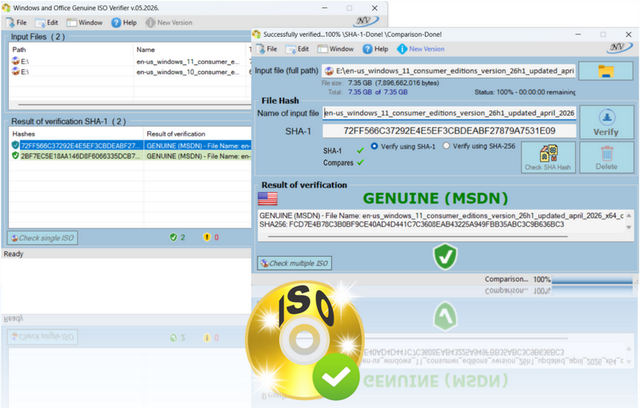Click the File menu icon in front window
The height and width of the screenshot is (408, 640).
pos(261,49)
